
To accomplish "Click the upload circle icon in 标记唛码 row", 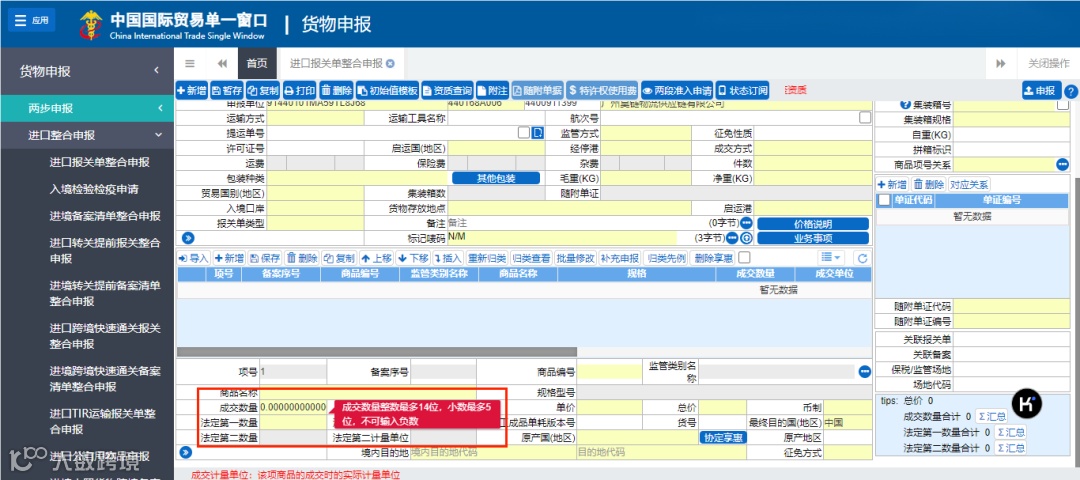I will pyautogui.click(x=745, y=238).
